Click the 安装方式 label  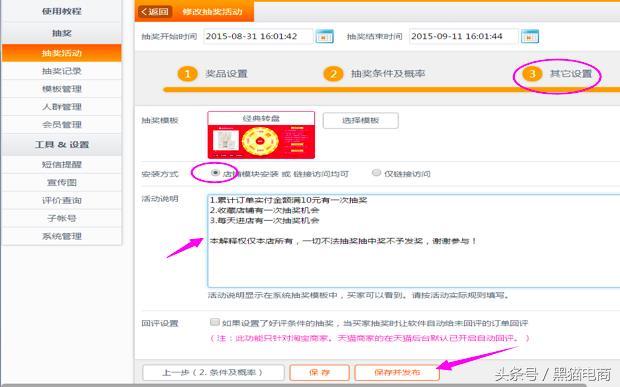click(160, 174)
